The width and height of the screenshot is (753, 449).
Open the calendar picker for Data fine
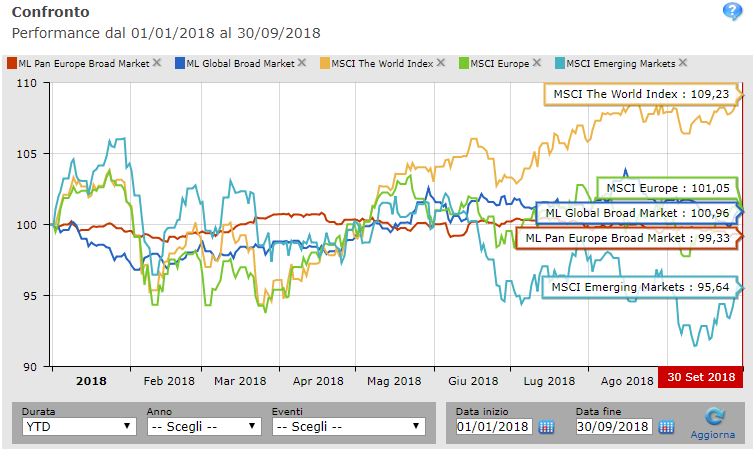pos(666,427)
